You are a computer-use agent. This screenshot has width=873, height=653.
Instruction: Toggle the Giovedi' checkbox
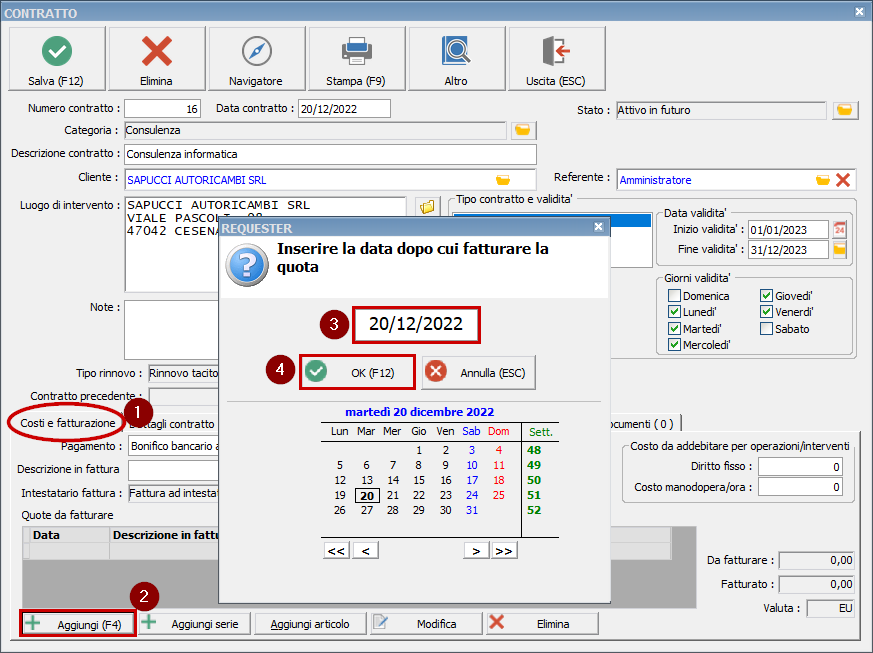tap(767, 296)
